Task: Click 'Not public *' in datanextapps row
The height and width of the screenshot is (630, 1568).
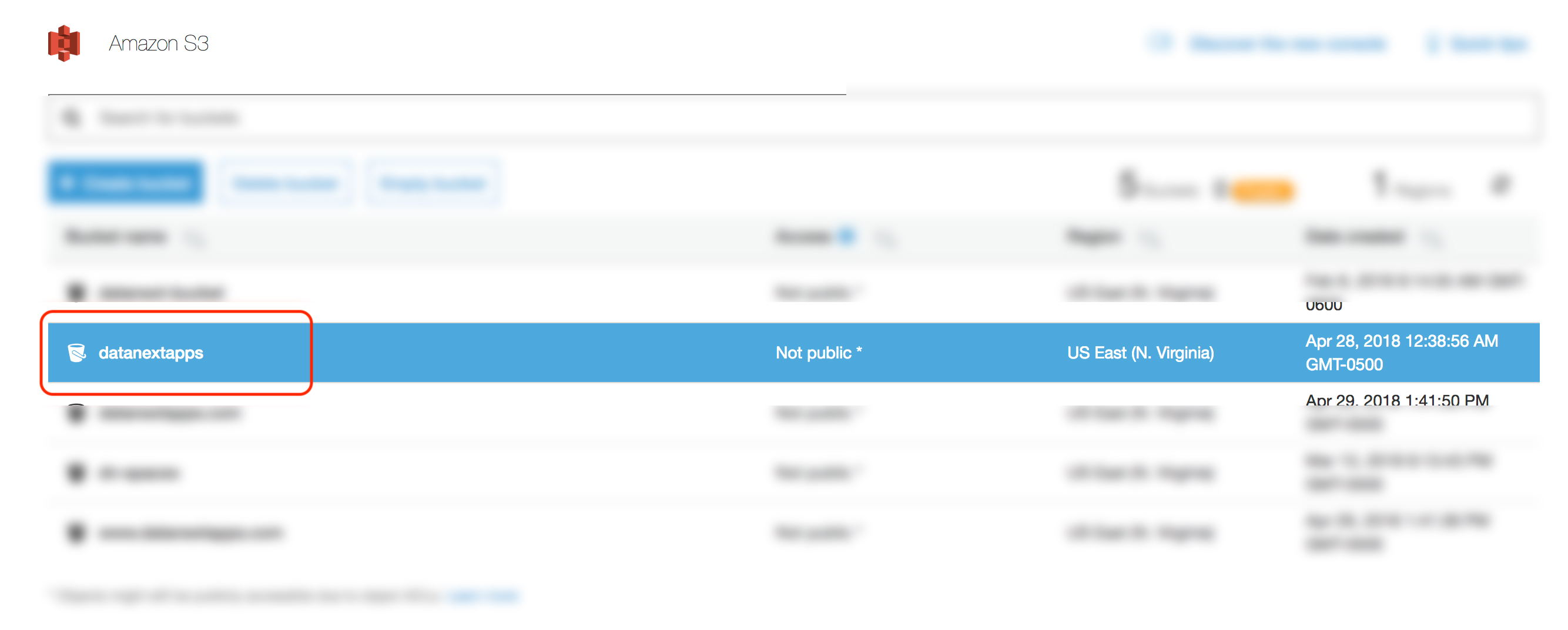Action: (x=819, y=353)
